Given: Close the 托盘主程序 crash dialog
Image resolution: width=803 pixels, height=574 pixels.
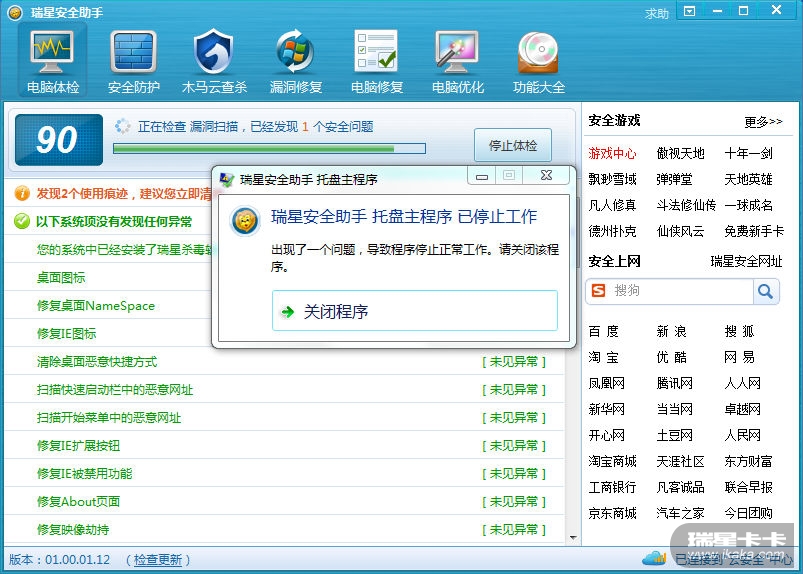Looking at the screenshot, I should point(546,175).
